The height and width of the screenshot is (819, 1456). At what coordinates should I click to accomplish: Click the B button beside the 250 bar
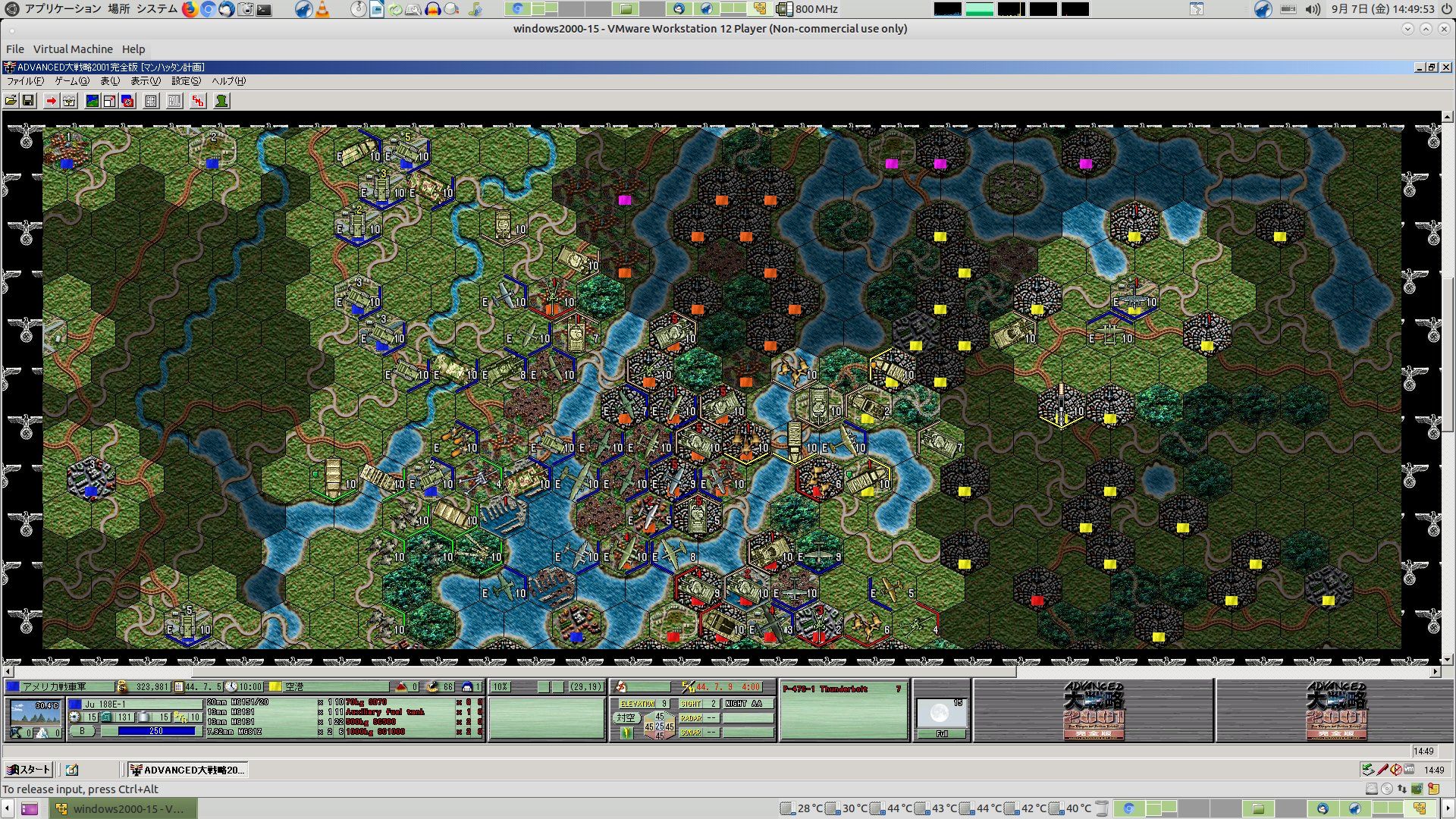[83, 731]
